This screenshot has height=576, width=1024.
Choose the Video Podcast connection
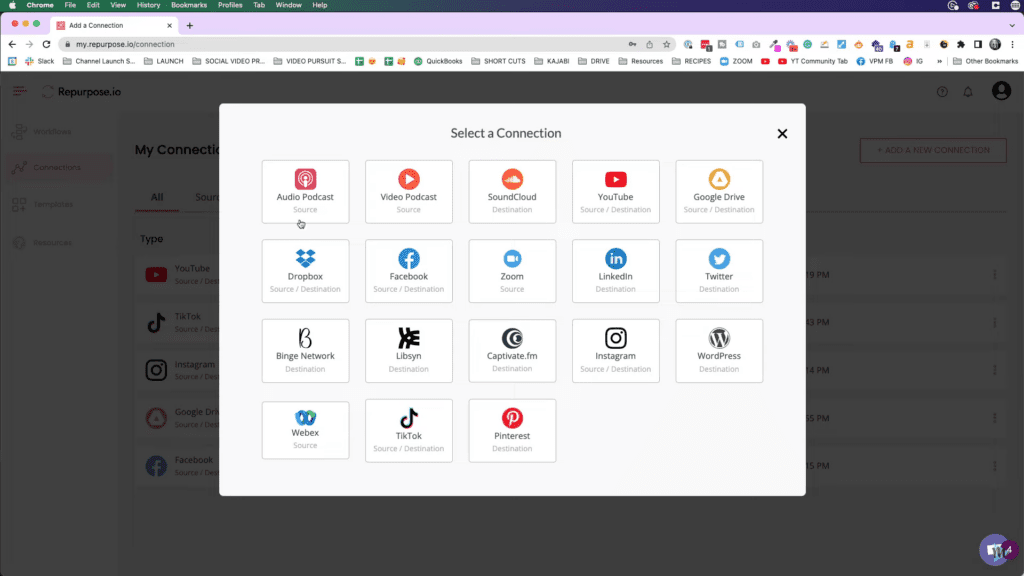point(409,192)
